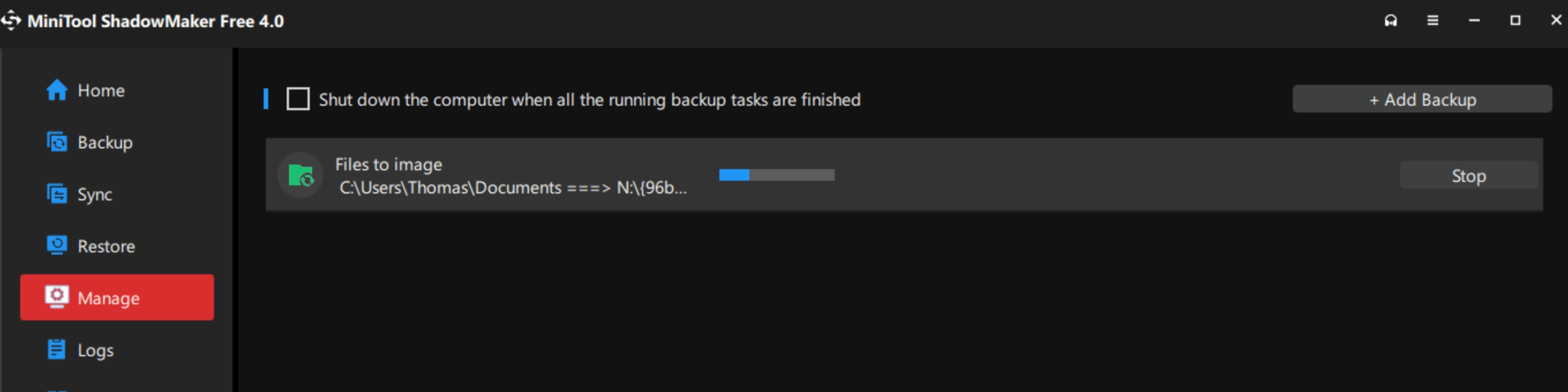Open support via headset icon

pyautogui.click(x=1391, y=21)
